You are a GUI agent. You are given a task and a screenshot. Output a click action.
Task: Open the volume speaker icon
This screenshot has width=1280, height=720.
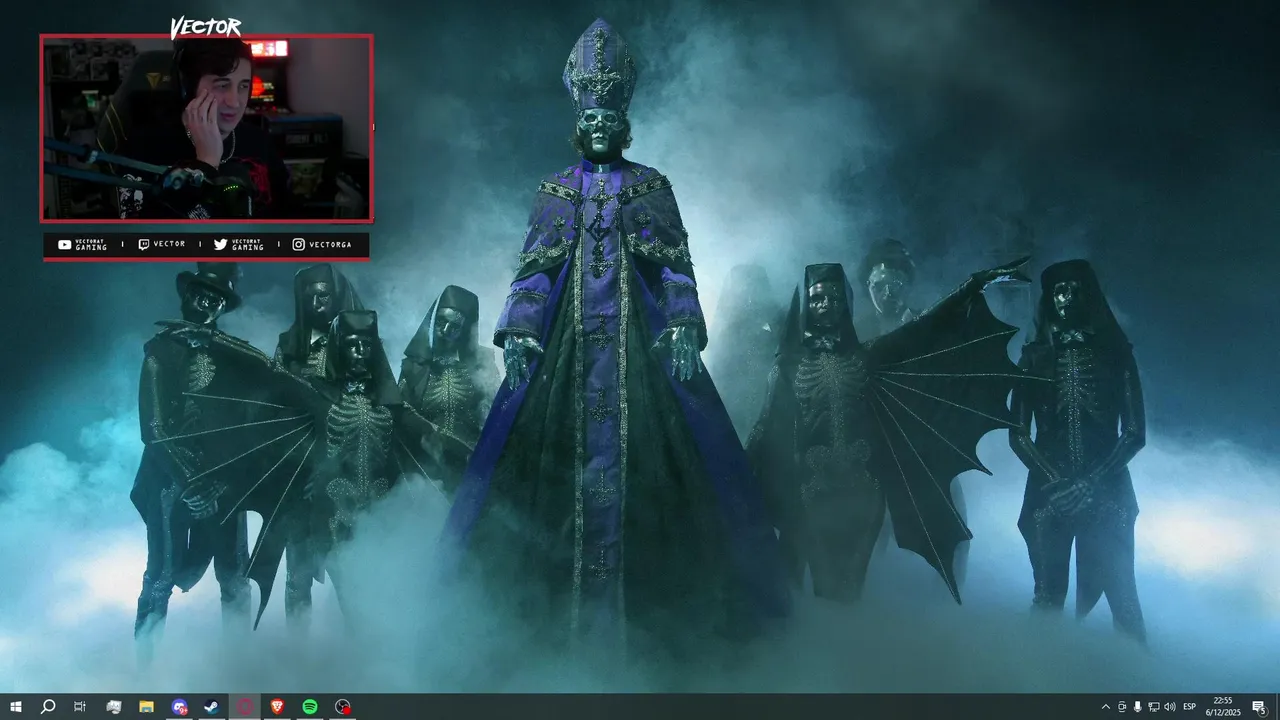(1170, 707)
